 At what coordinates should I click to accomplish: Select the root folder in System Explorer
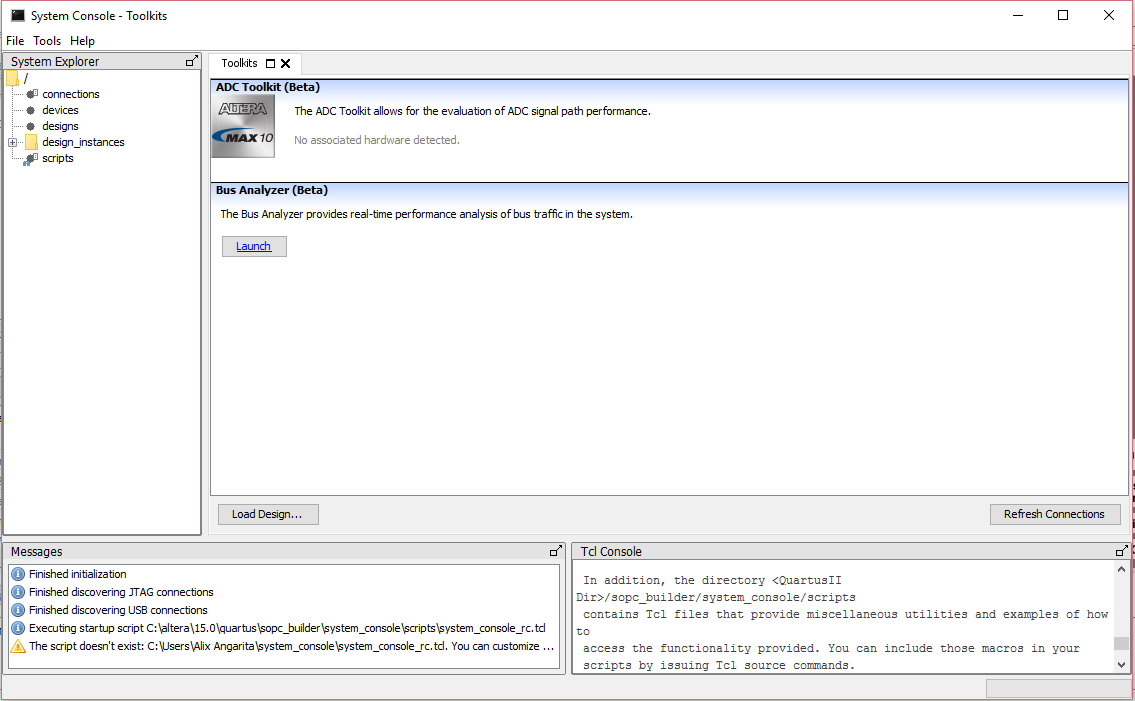[x=25, y=78]
